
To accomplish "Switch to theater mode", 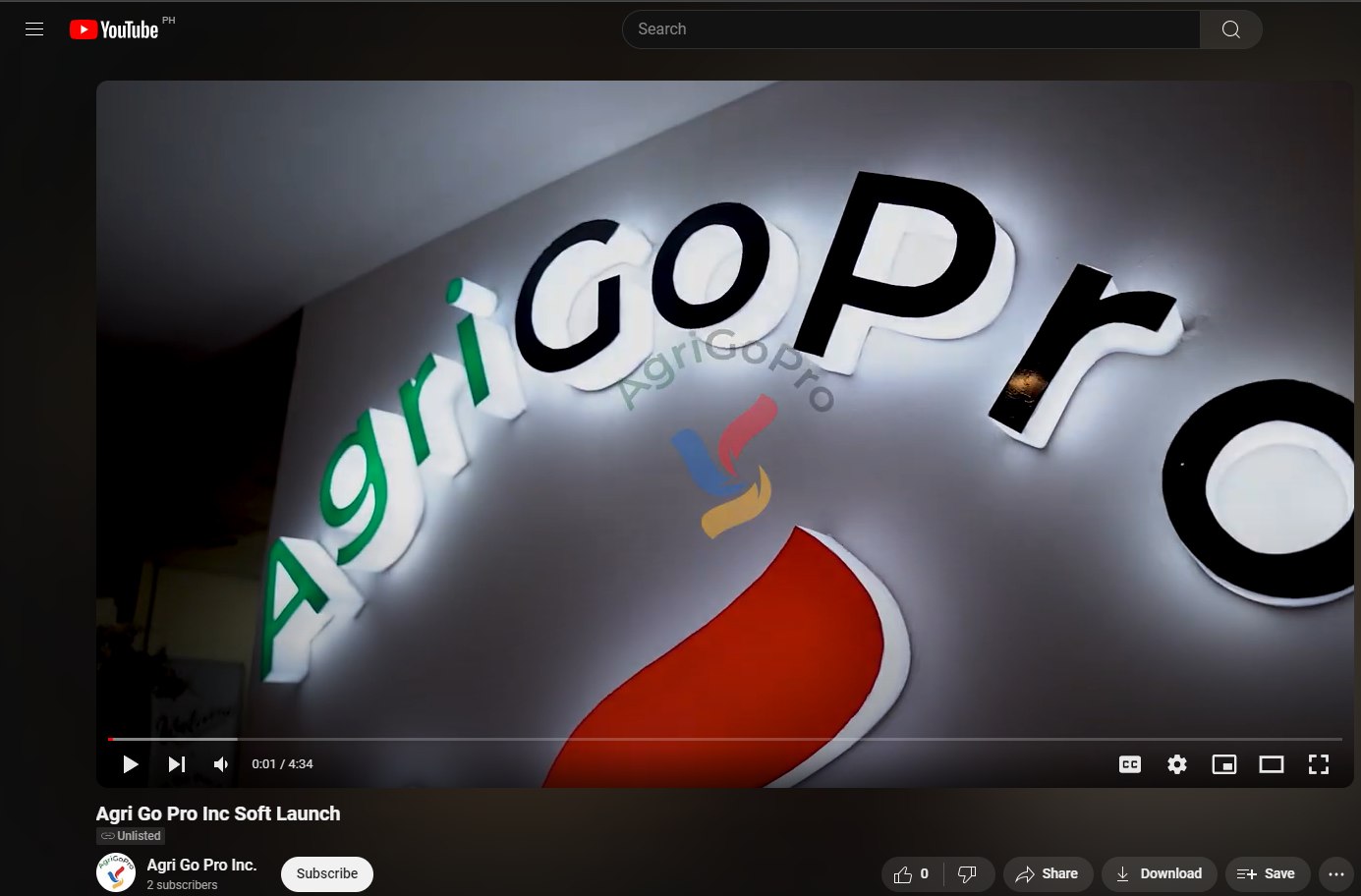I will tap(1272, 764).
